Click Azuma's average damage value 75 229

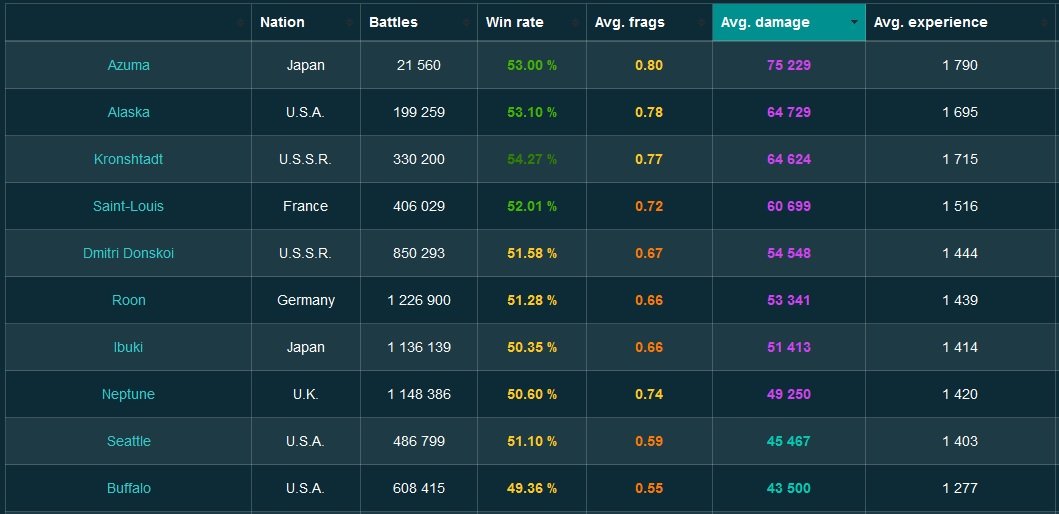[788, 65]
